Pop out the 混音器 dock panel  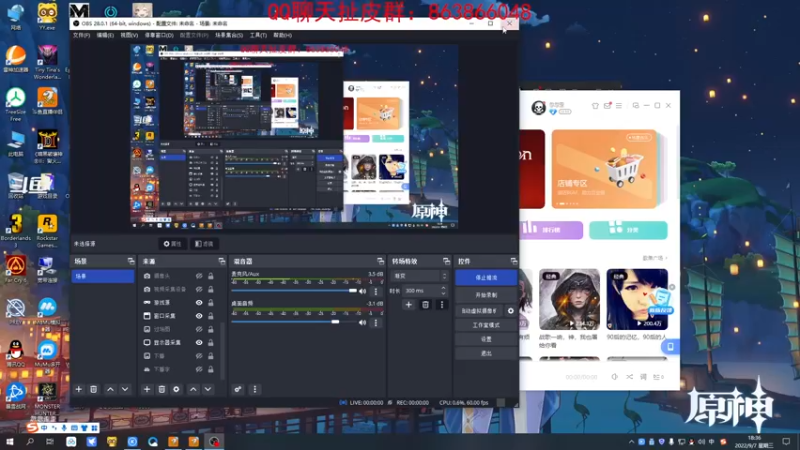tap(381, 261)
